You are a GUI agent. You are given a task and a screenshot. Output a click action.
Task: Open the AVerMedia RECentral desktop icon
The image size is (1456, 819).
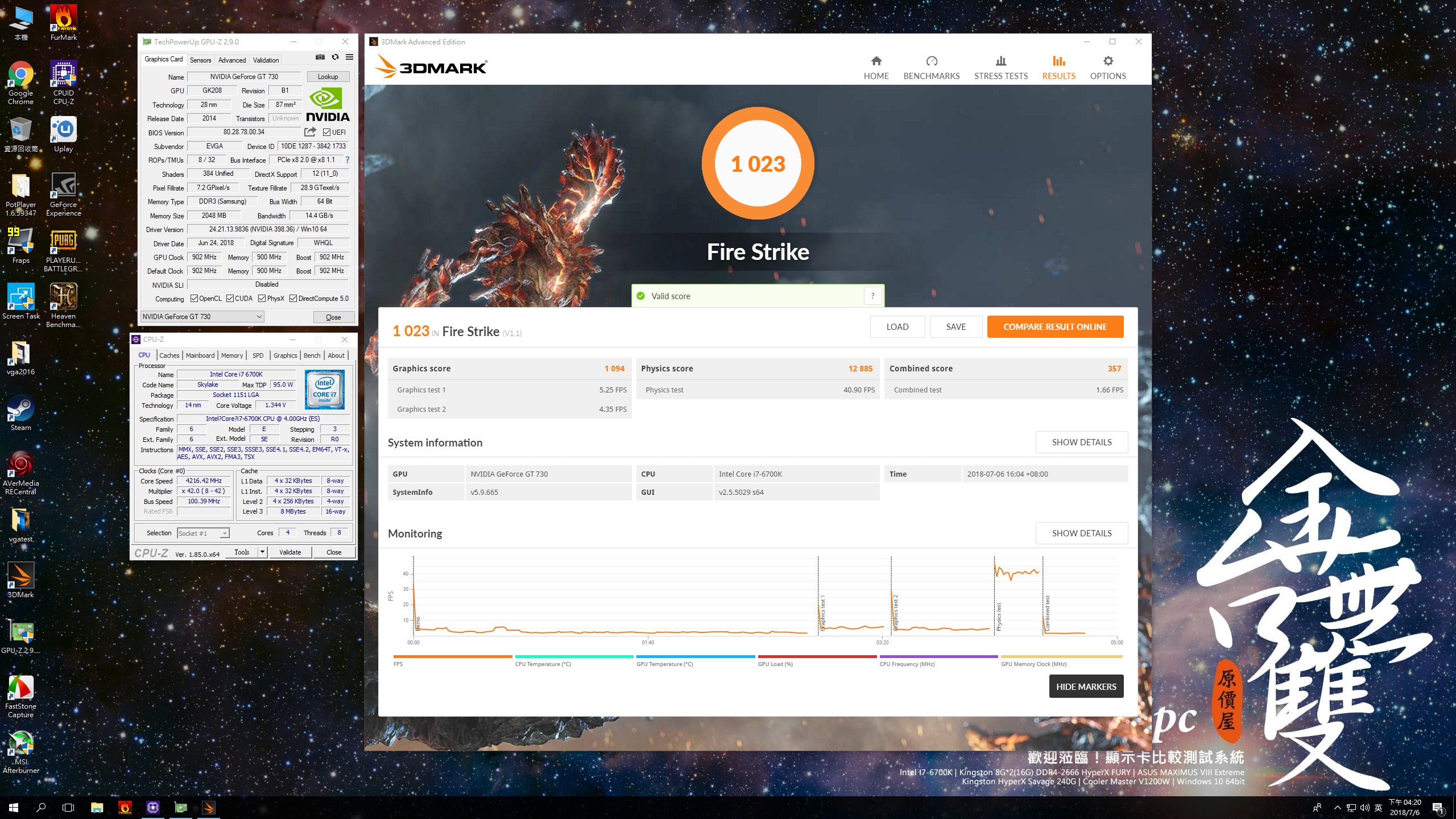pyautogui.click(x=20, y=473)
